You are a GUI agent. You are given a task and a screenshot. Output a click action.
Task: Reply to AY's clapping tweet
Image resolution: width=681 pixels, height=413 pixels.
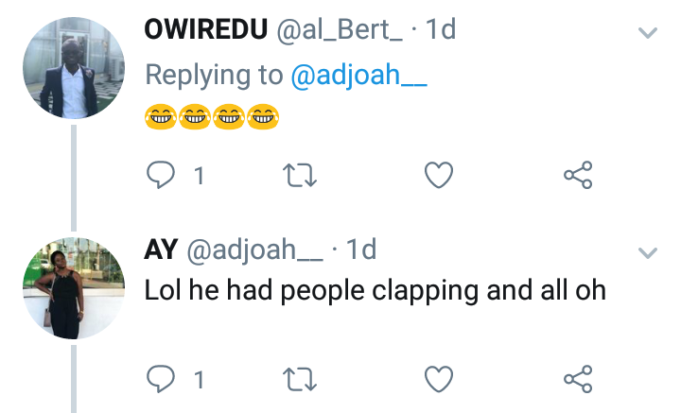click(x=161, y=379)
